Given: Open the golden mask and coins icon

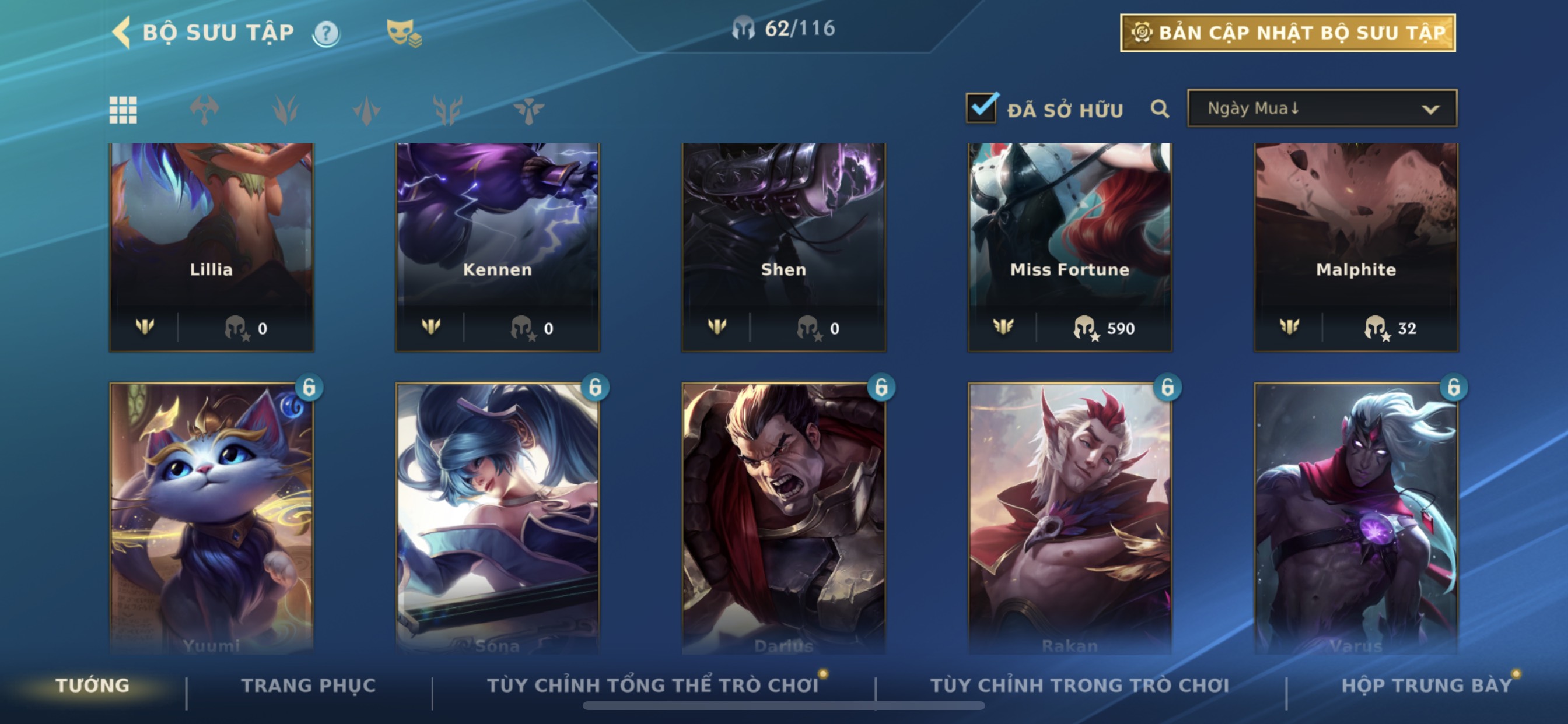Looking at the screenshot, I should pos(404,33).
